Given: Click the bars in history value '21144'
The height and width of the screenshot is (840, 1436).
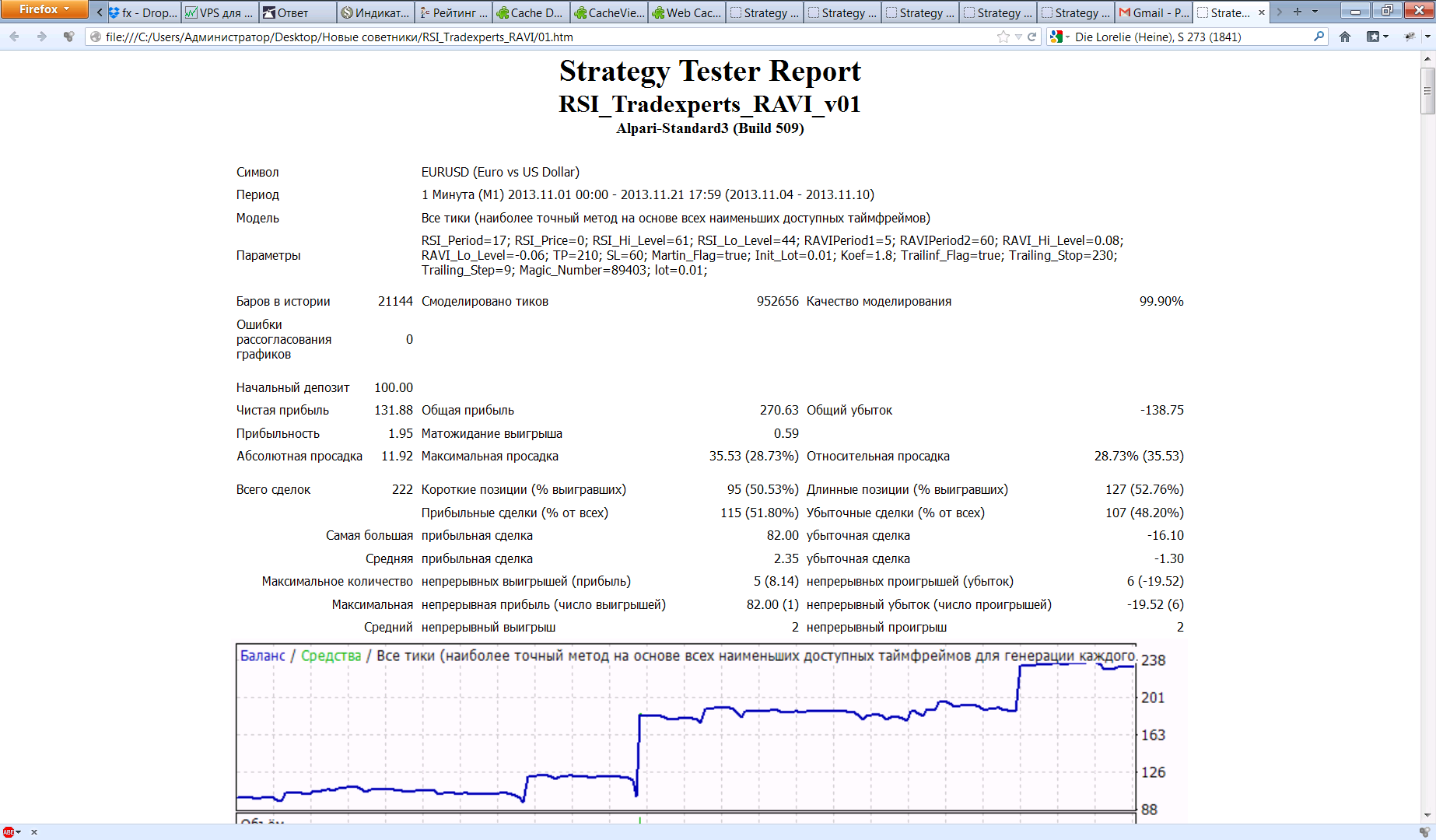Looking at the screenshot, I should pyautogui.click(x=395, y=301).
